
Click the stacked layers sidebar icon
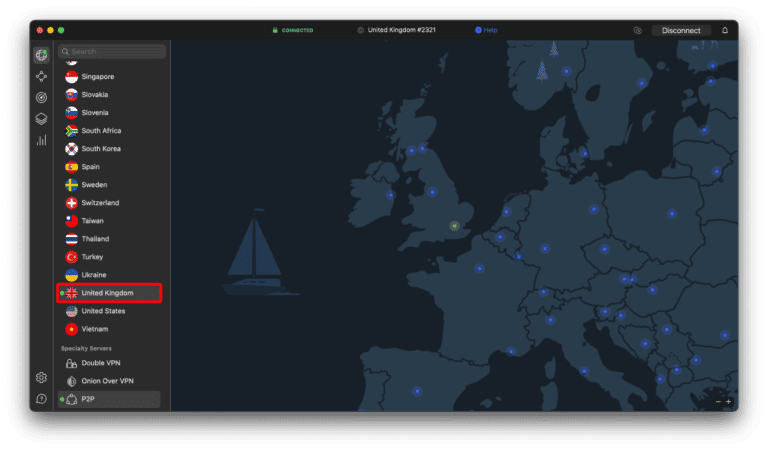(x=41, y=118)
